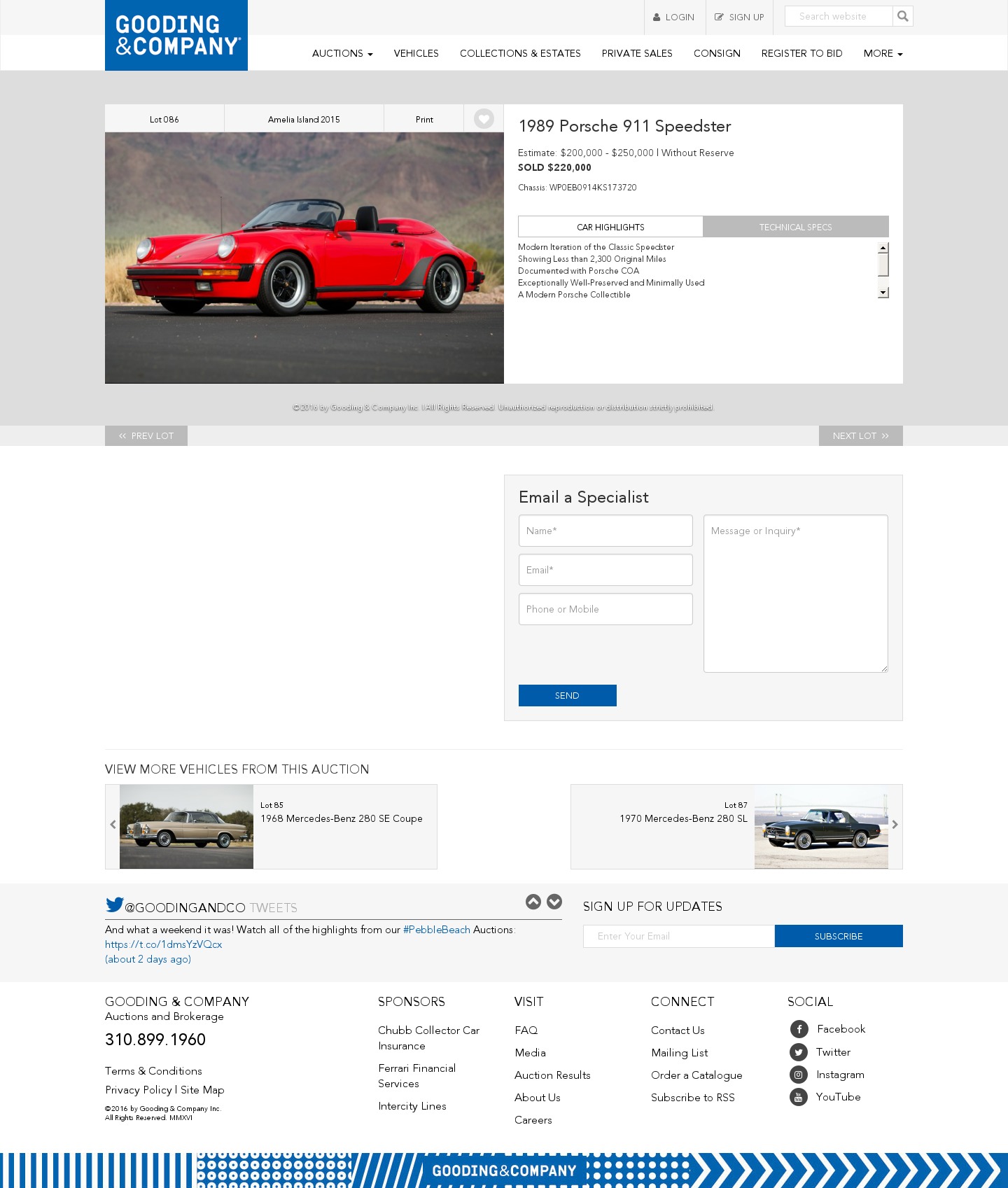Click the Print button
This screenshot has height=1188, width=1008.
point(424,119)
